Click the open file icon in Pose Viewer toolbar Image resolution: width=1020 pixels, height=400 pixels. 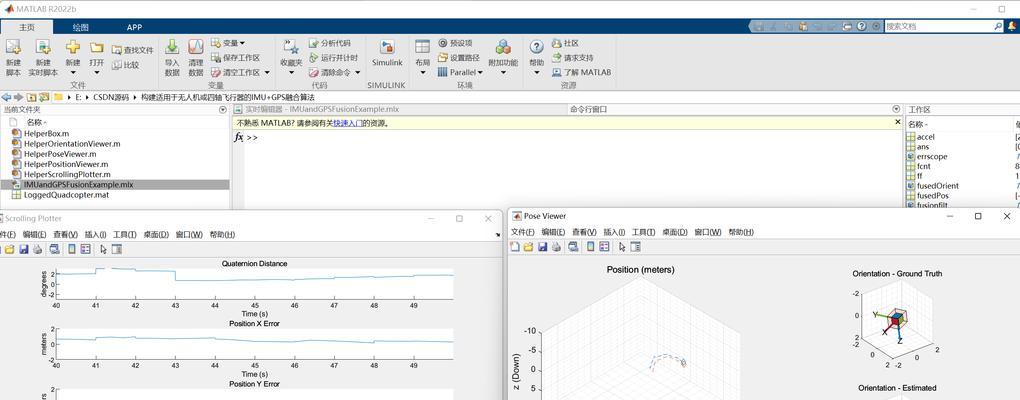click(x=528, y=247)
